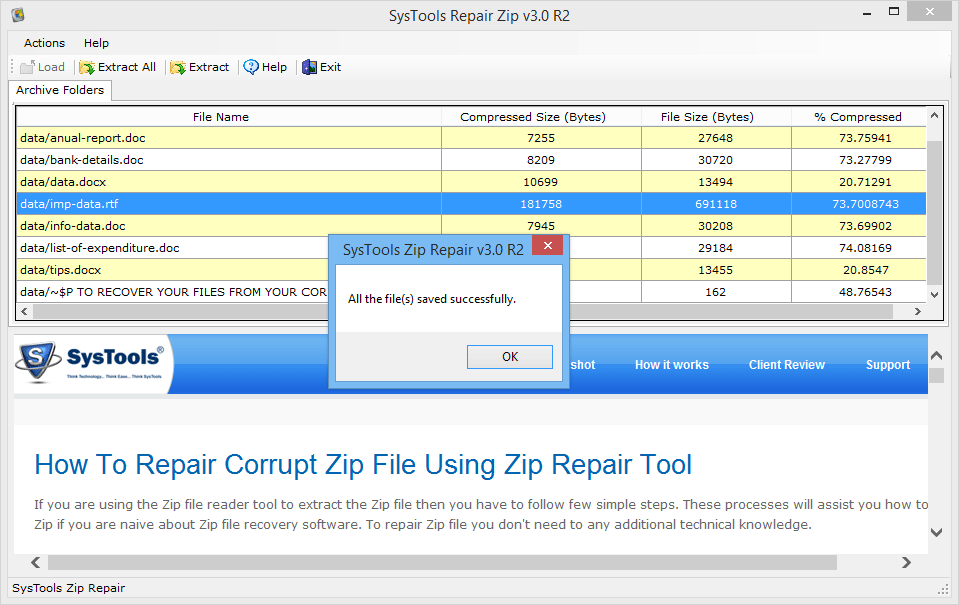Click the file list scroll down arrow
This screenshot has height=605, width=959.
click(934, 295)
